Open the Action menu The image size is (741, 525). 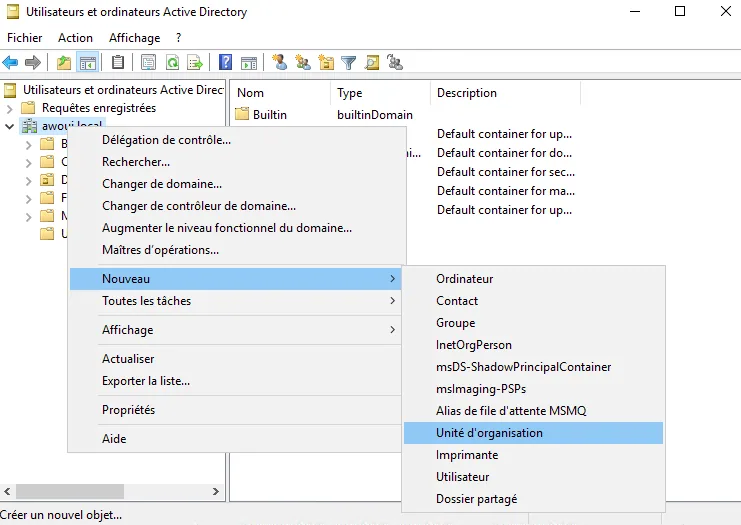coord(75,38)
